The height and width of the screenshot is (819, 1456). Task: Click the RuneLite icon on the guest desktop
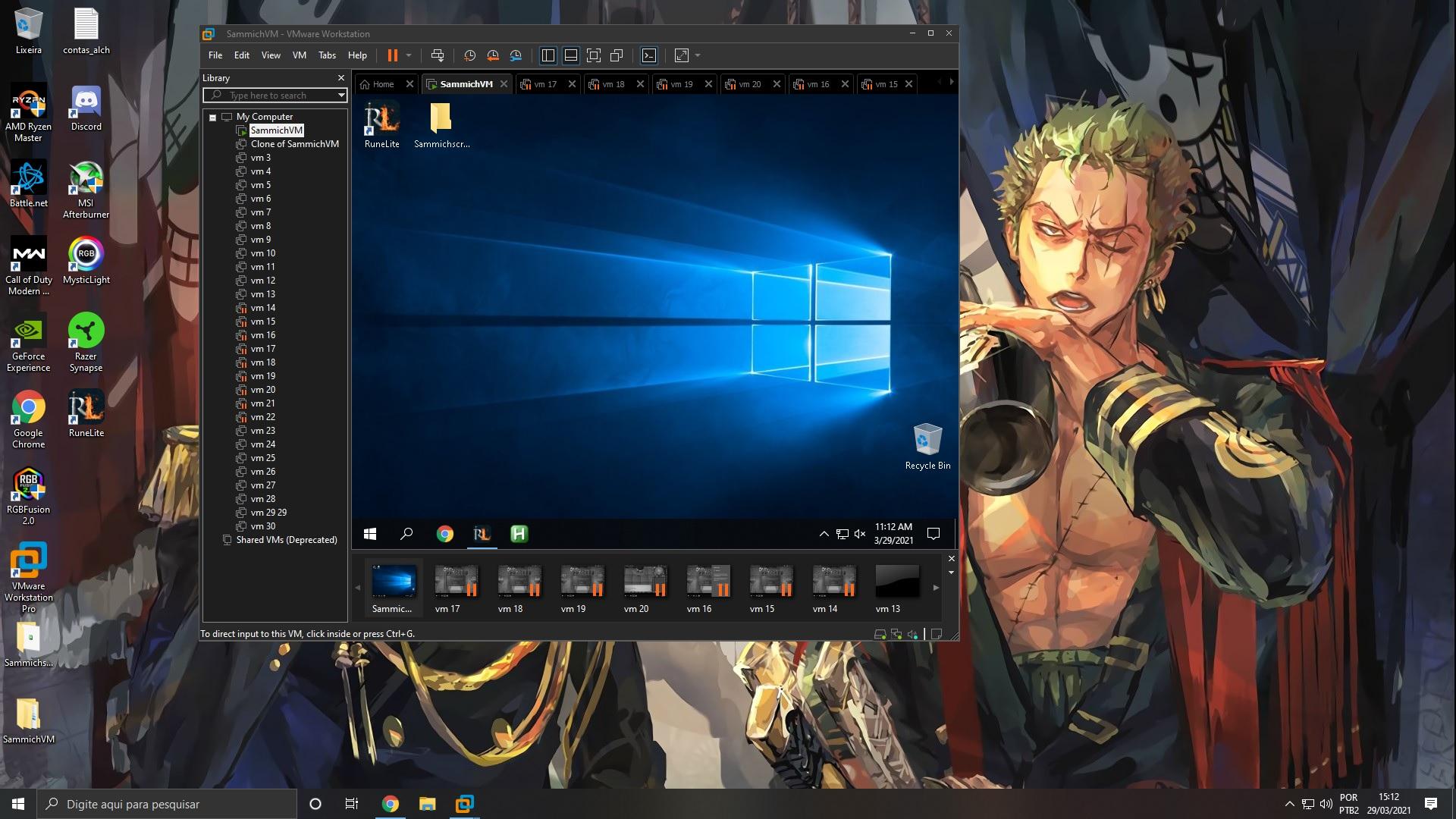click(x=381, y=125)
